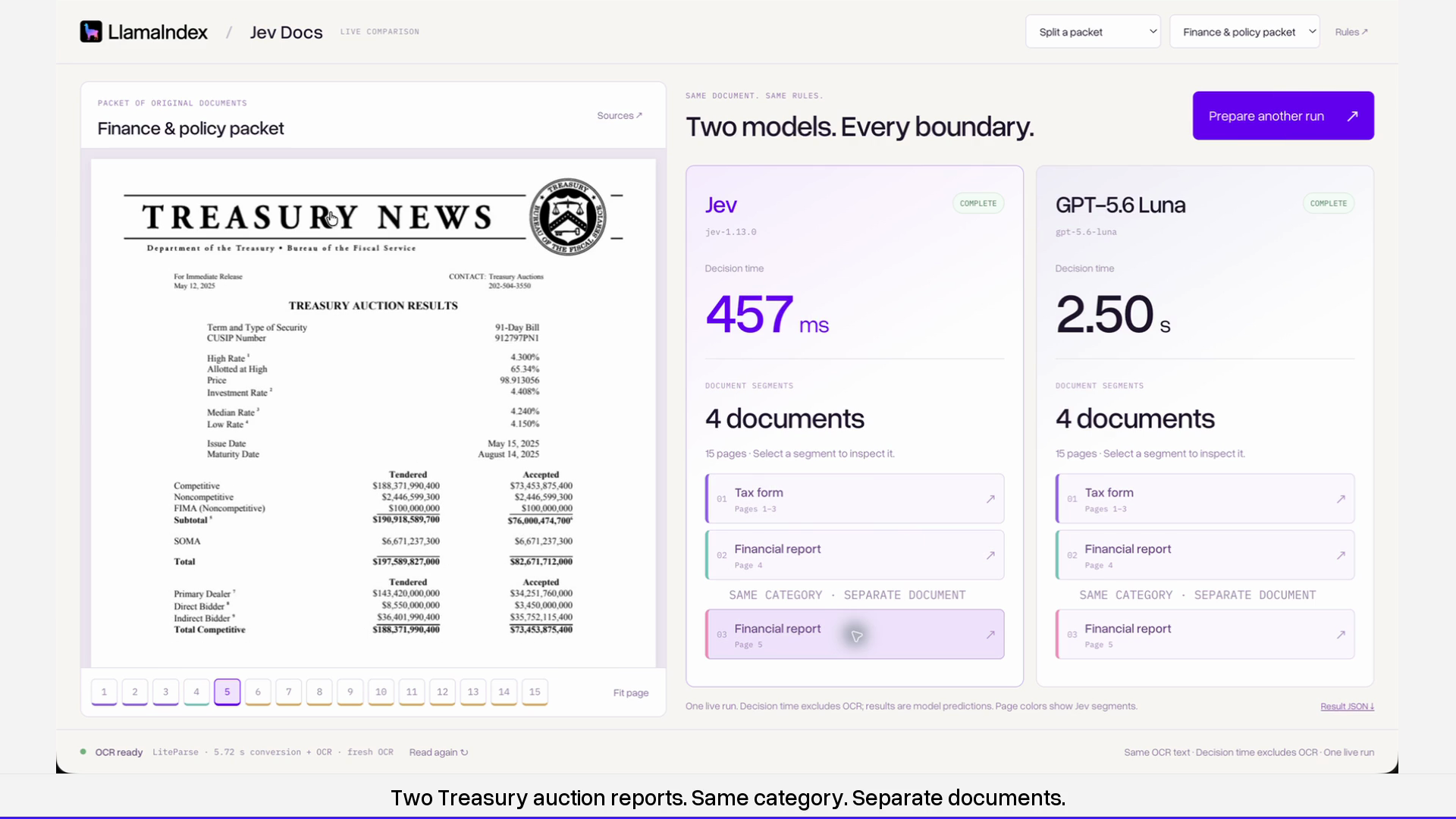The width and height of the screenshot is (1456, 819).
Task: Go to page 6 in the pager
Action: click(258, 692)
